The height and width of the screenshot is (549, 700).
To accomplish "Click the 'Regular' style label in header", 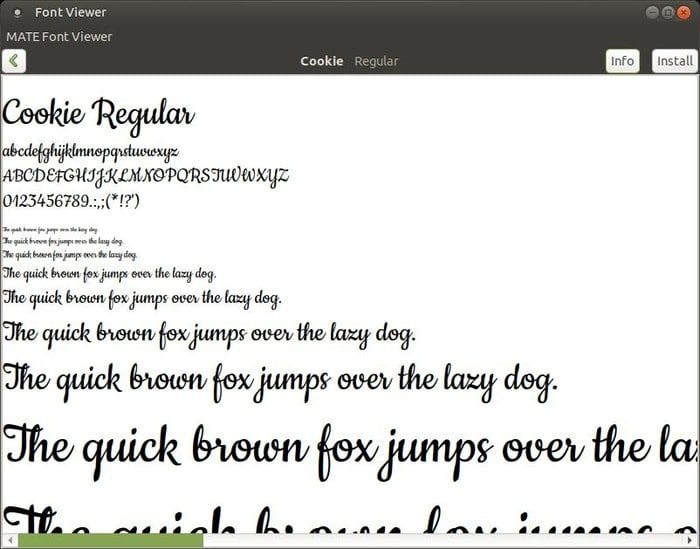I will point(376,61).
